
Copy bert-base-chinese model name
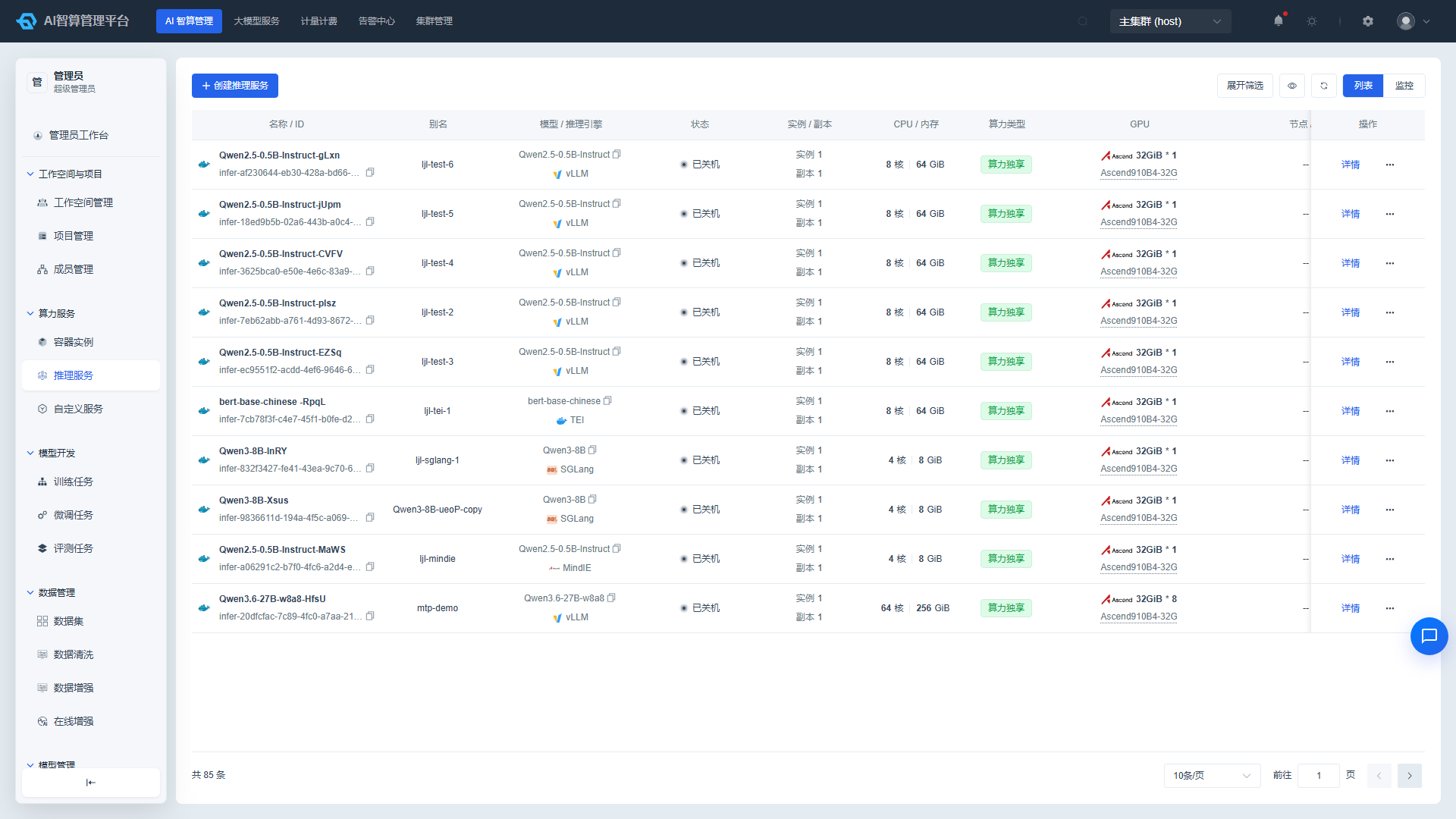[607, 400]
